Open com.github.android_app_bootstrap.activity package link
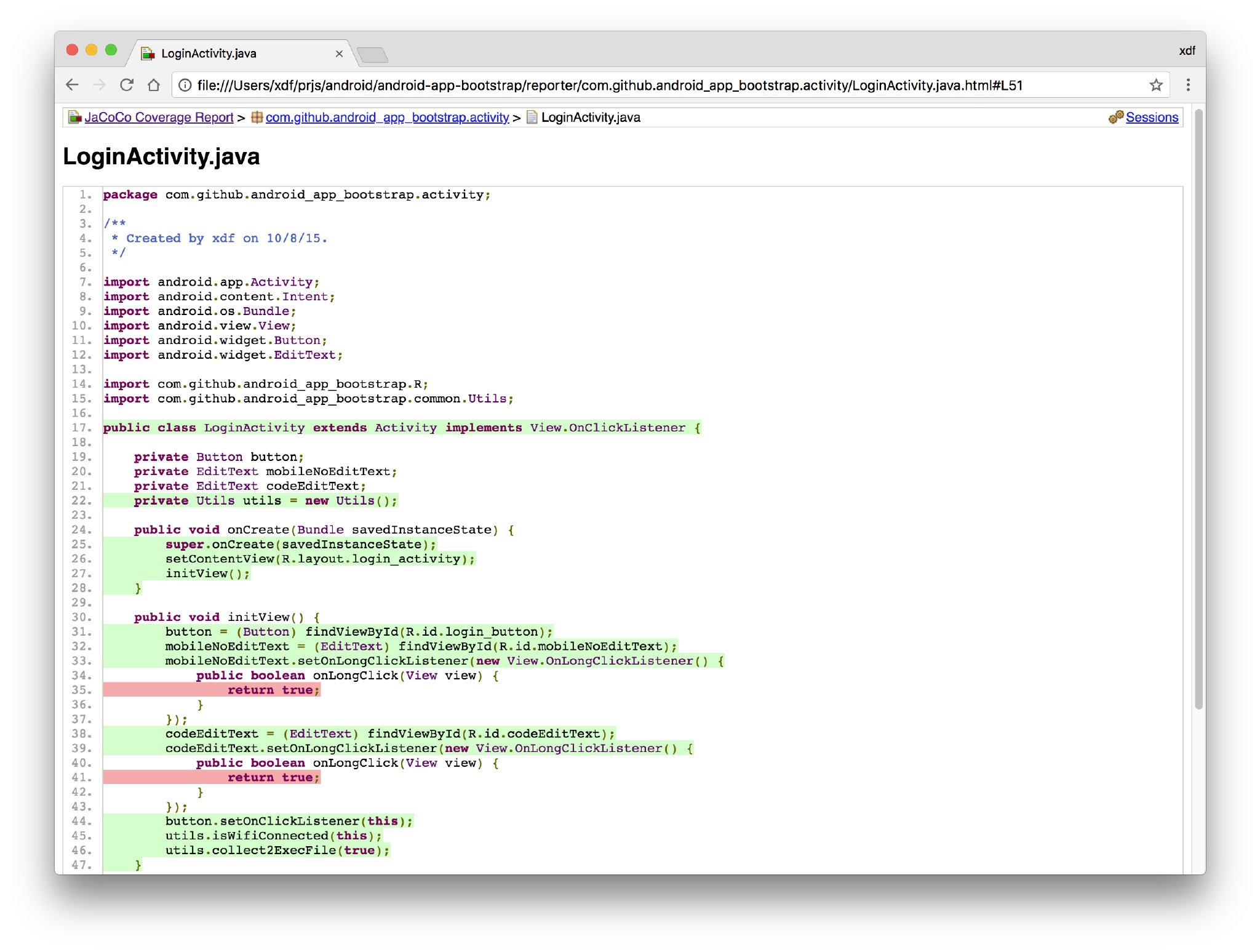 coord(387,117)
